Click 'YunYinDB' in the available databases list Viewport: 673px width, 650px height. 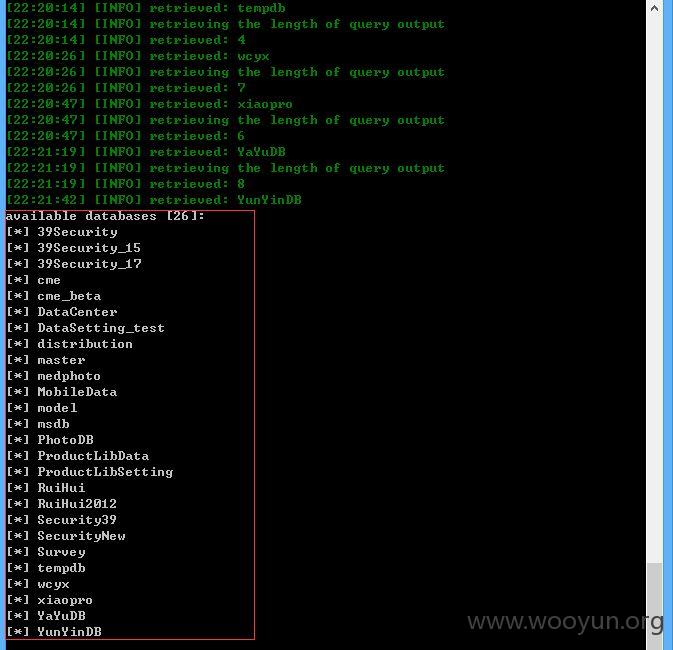point(54,632)
